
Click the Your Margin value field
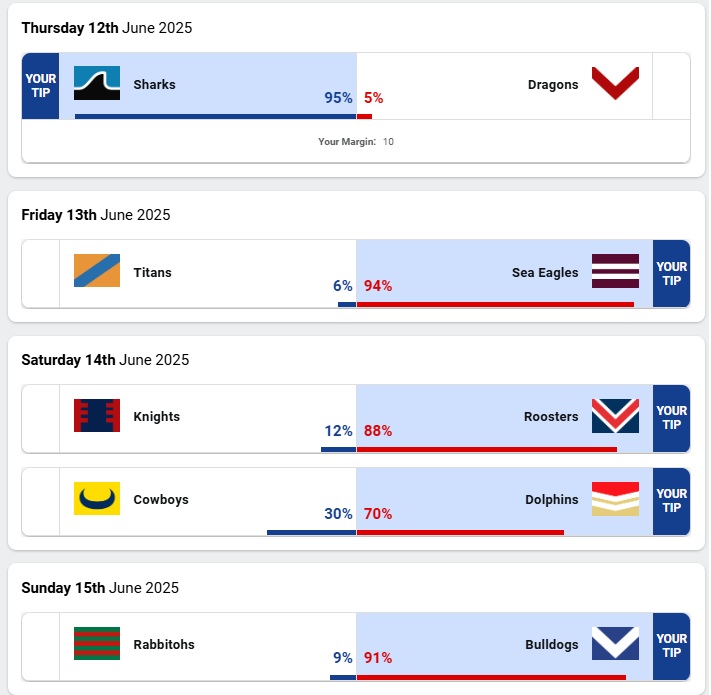click(x=388, y=142)
